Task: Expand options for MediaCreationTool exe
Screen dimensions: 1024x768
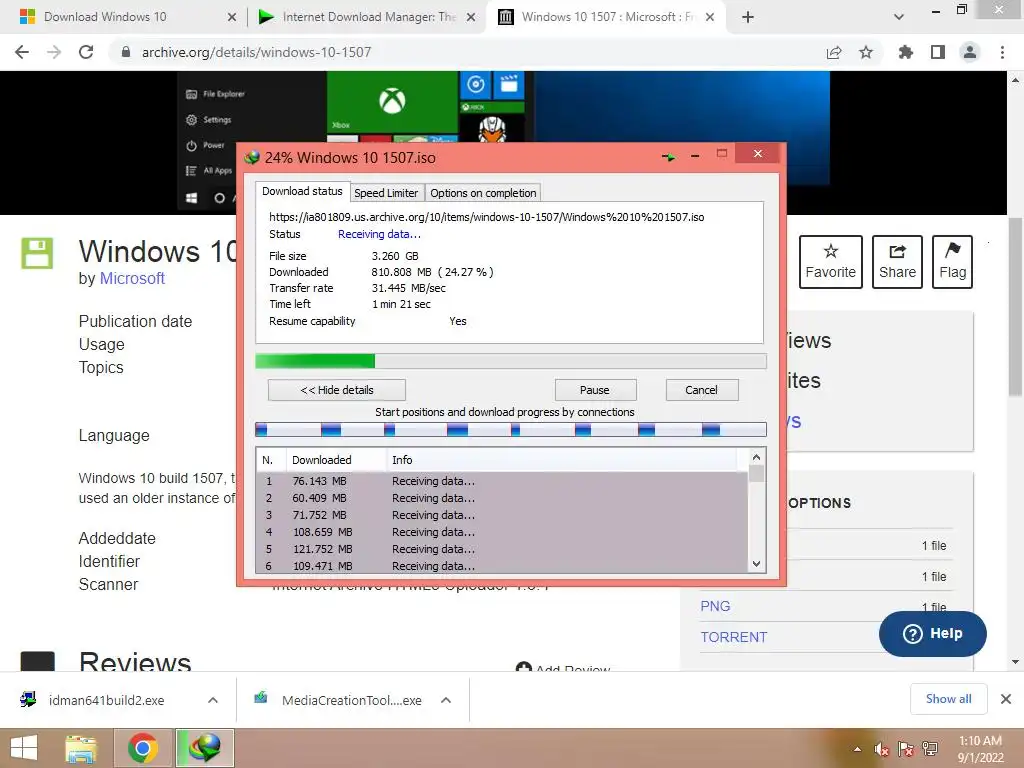Action: point(446,700)
